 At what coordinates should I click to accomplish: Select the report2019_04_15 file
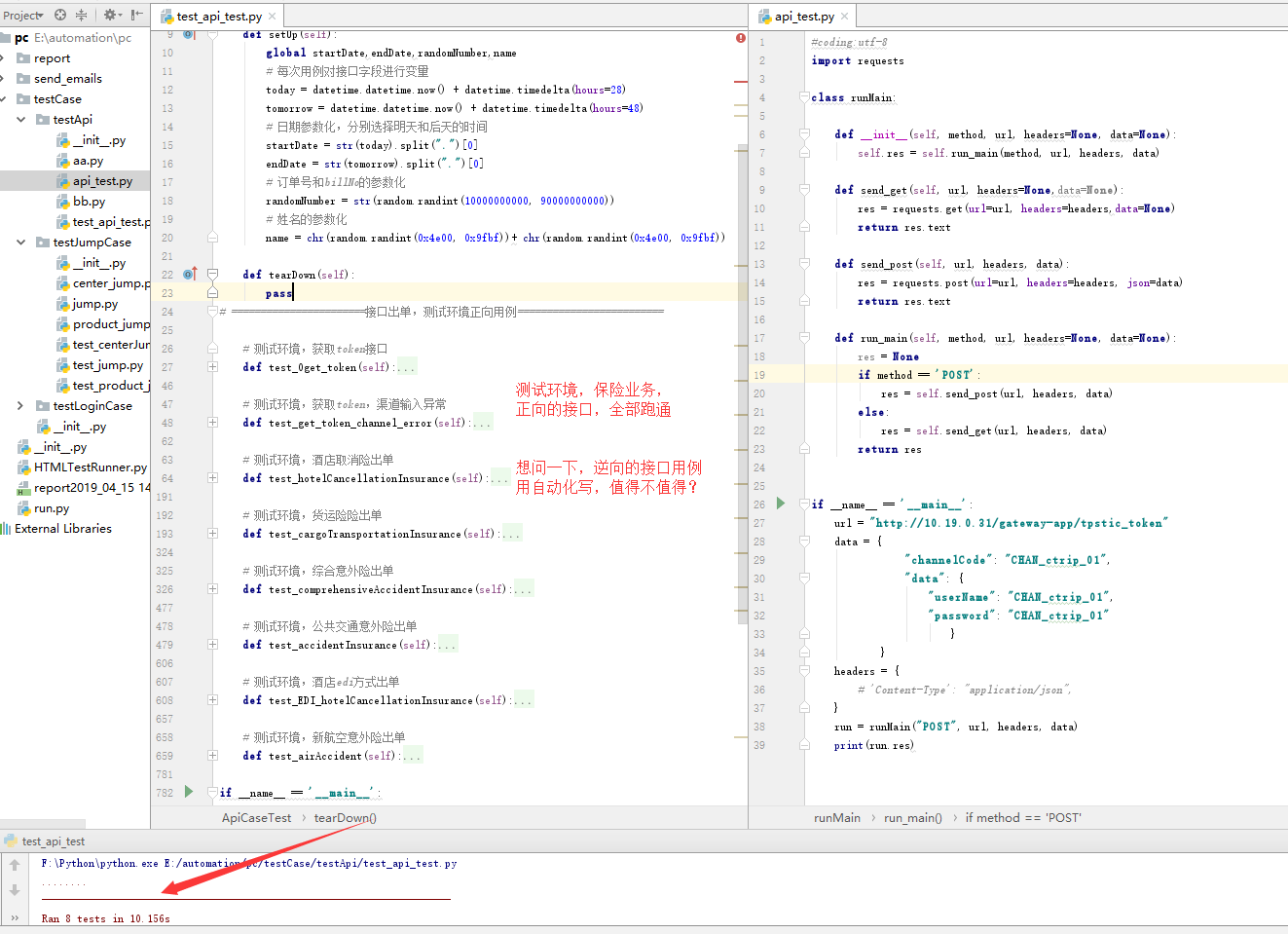(x=92, y=488)
